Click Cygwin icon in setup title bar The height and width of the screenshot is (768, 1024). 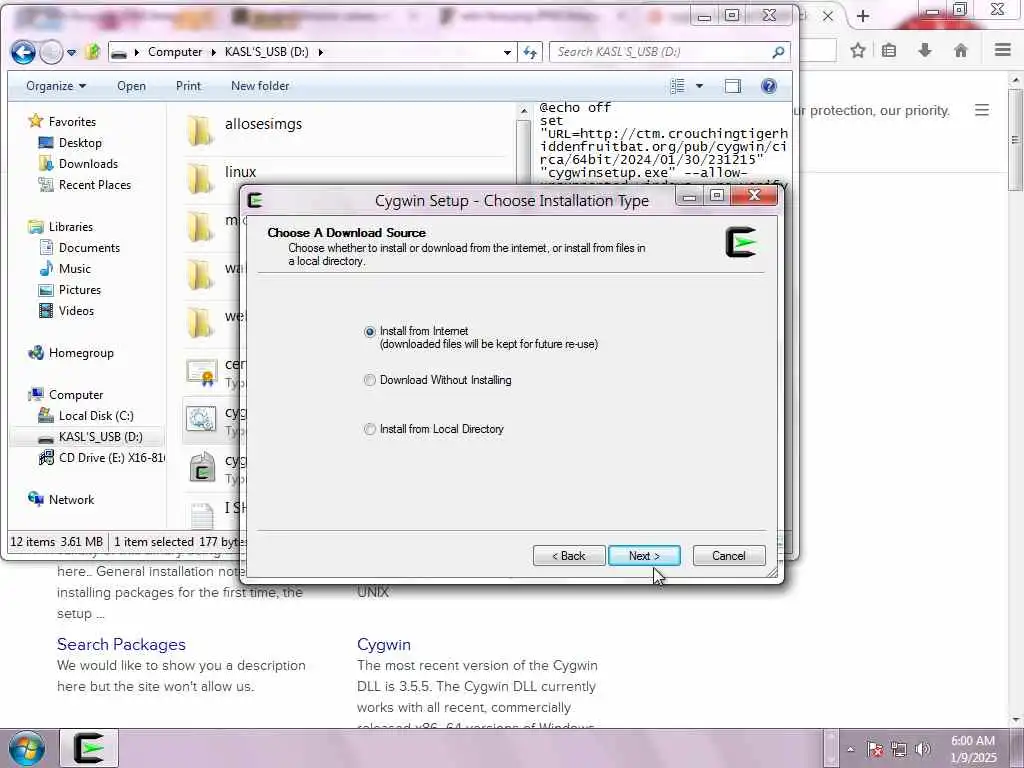pos(255,200)
